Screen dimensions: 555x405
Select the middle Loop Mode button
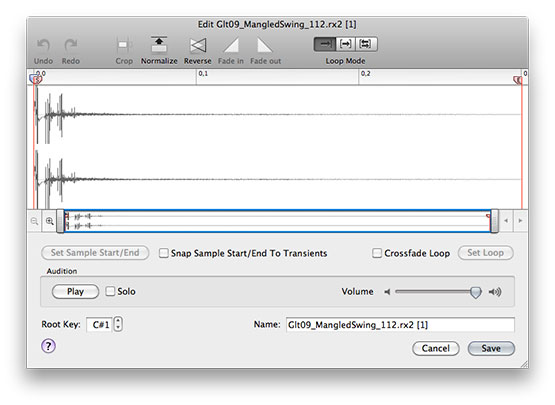345,44
